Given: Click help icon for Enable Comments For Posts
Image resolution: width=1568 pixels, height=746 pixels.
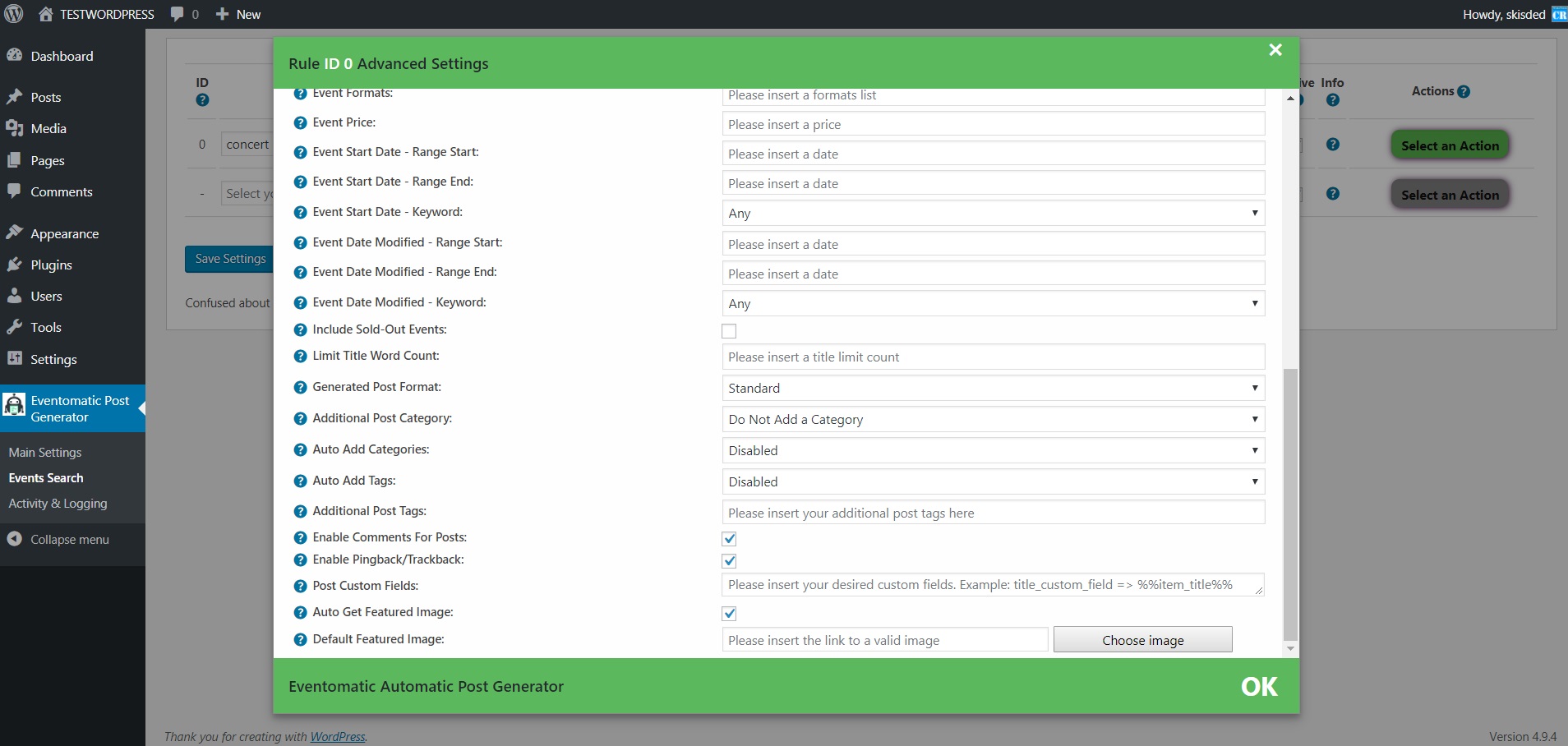Looking at the screenshot, I should point(300,538).
